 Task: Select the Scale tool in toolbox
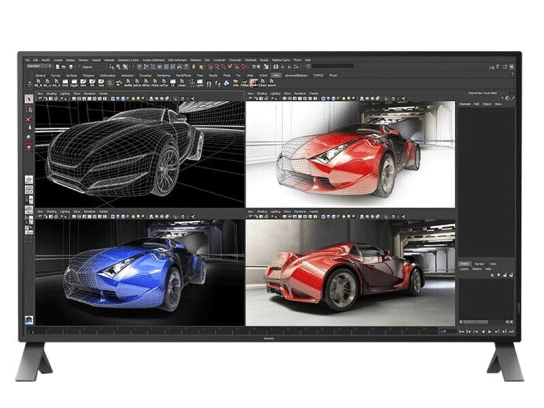coord(29,138)
